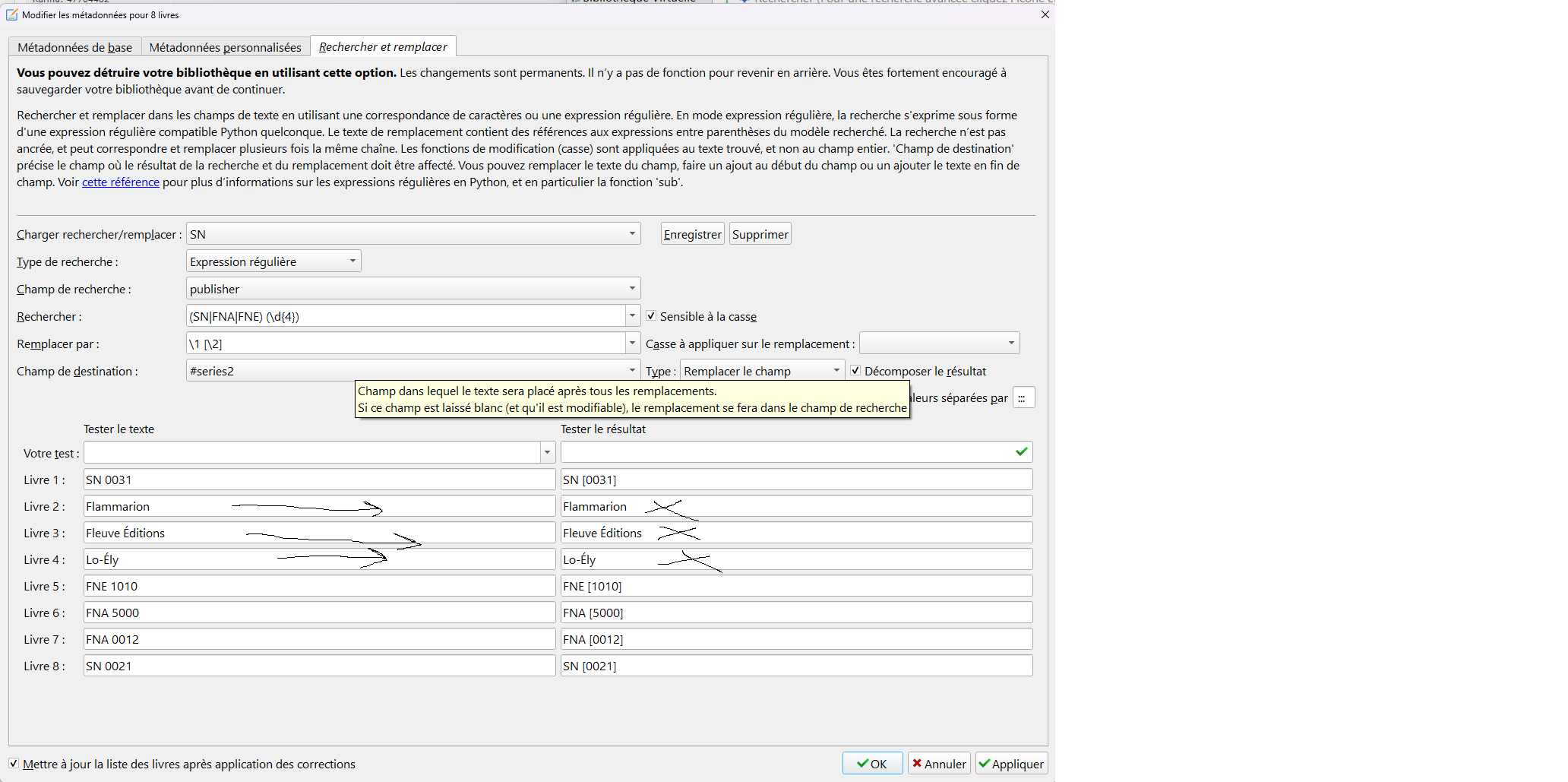Confirm with the OK button
This screenshot has height=782, width=1568.
click(872, 764)
